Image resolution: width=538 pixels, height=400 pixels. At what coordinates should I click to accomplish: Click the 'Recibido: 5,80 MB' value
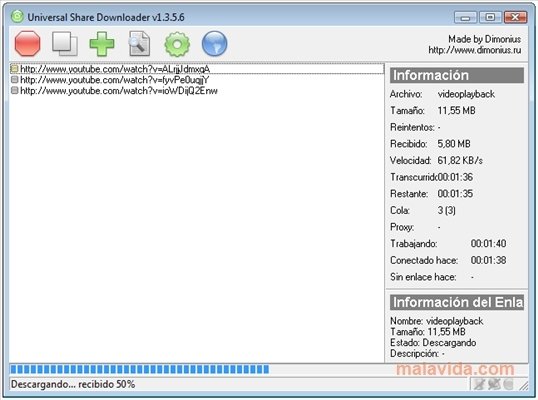tap(454, 144)
